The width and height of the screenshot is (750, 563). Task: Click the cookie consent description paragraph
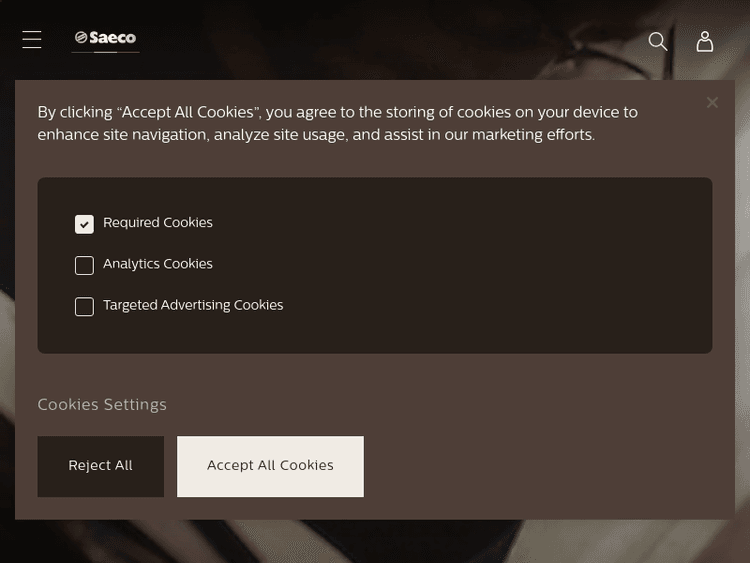337,123
